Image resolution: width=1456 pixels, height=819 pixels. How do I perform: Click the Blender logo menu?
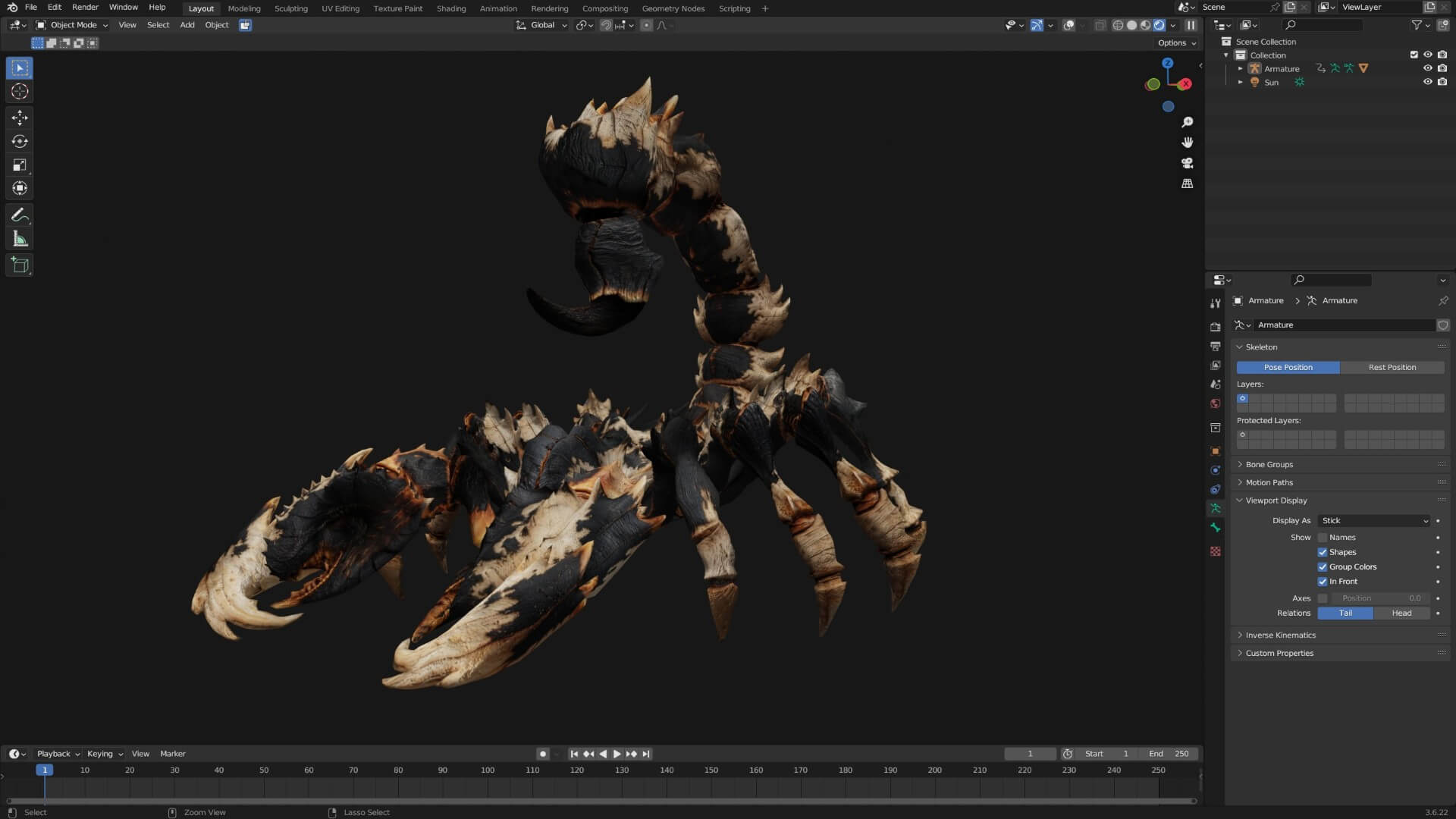(12, 8)
